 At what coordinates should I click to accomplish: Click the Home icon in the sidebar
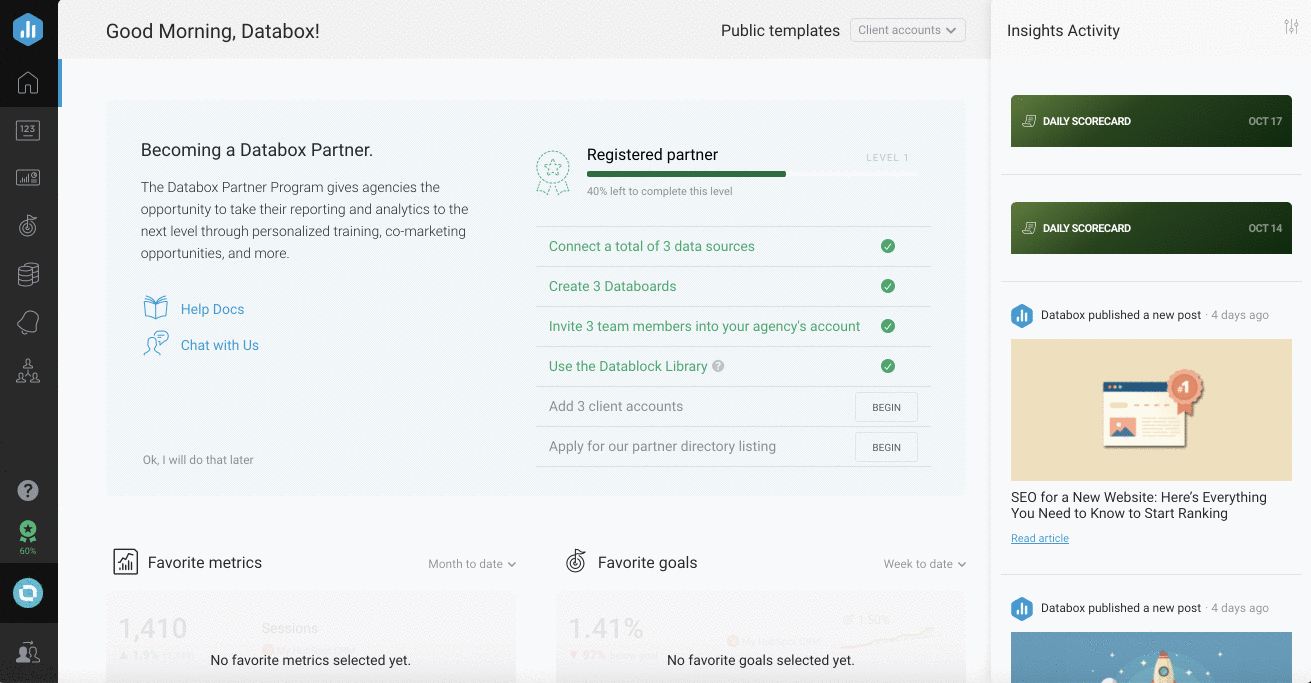pyautogui.click(x=28, y=83)
